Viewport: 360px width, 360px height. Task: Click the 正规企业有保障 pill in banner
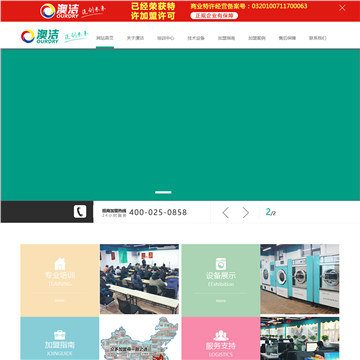pos(214,16)
